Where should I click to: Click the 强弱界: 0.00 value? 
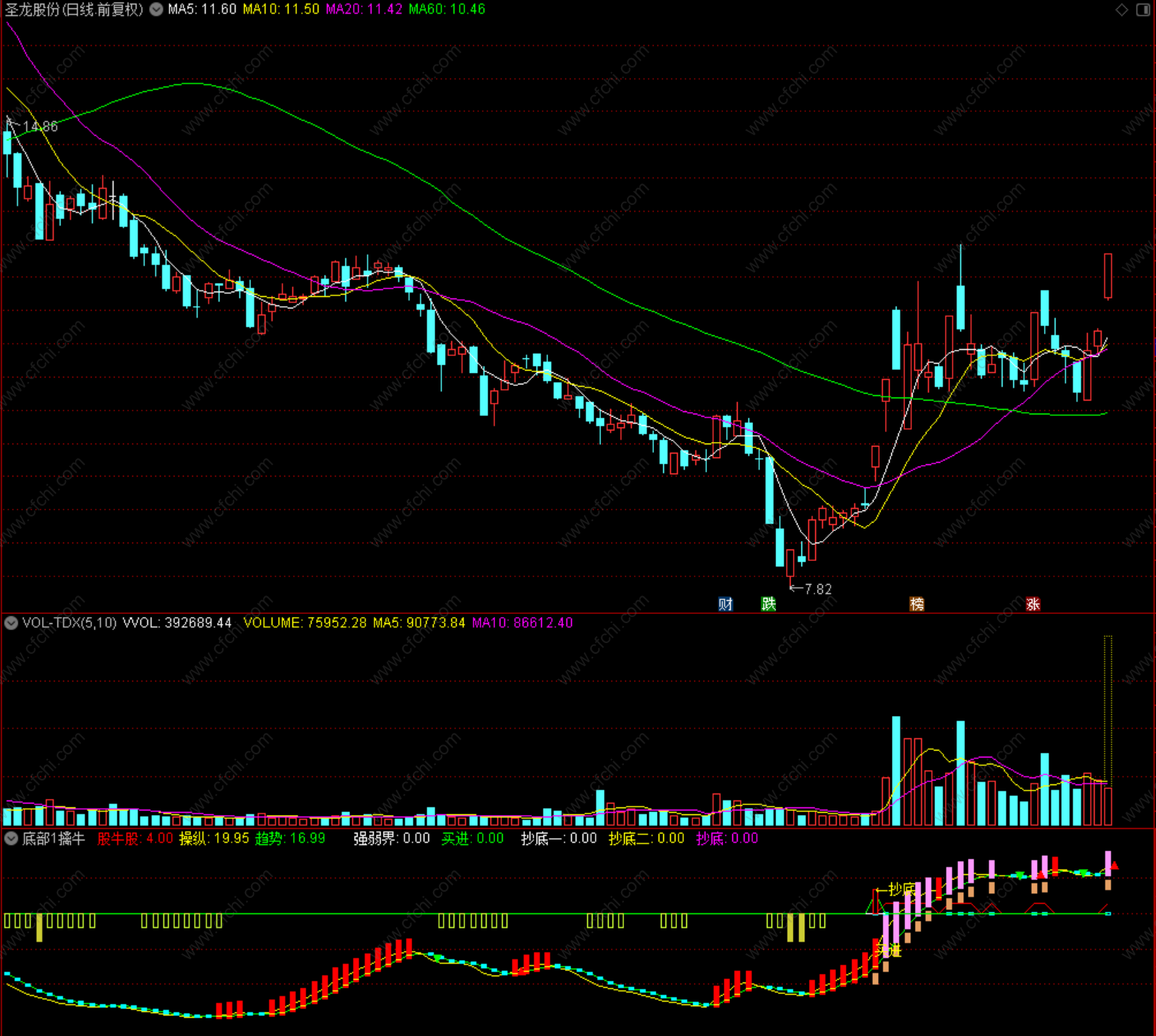click(x=391, y=838)
